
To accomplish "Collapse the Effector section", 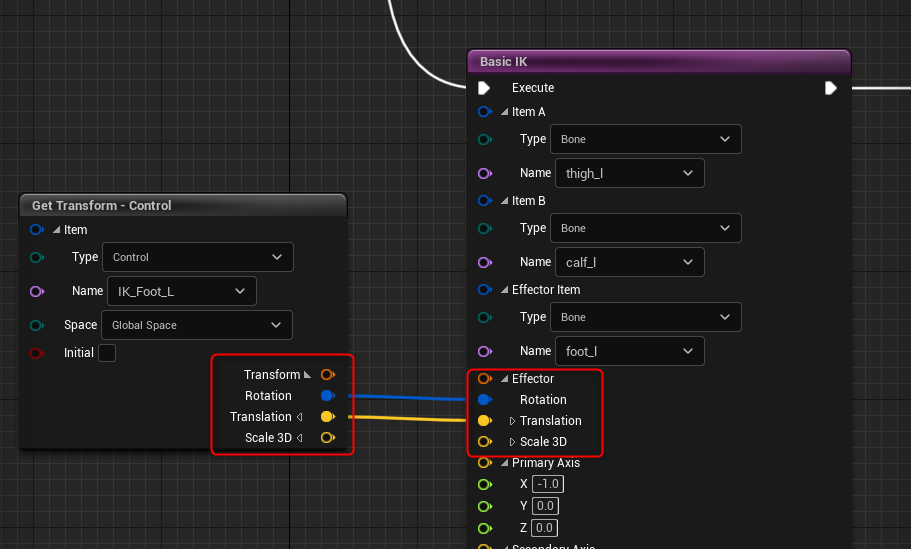I will (x=504, y=378).
